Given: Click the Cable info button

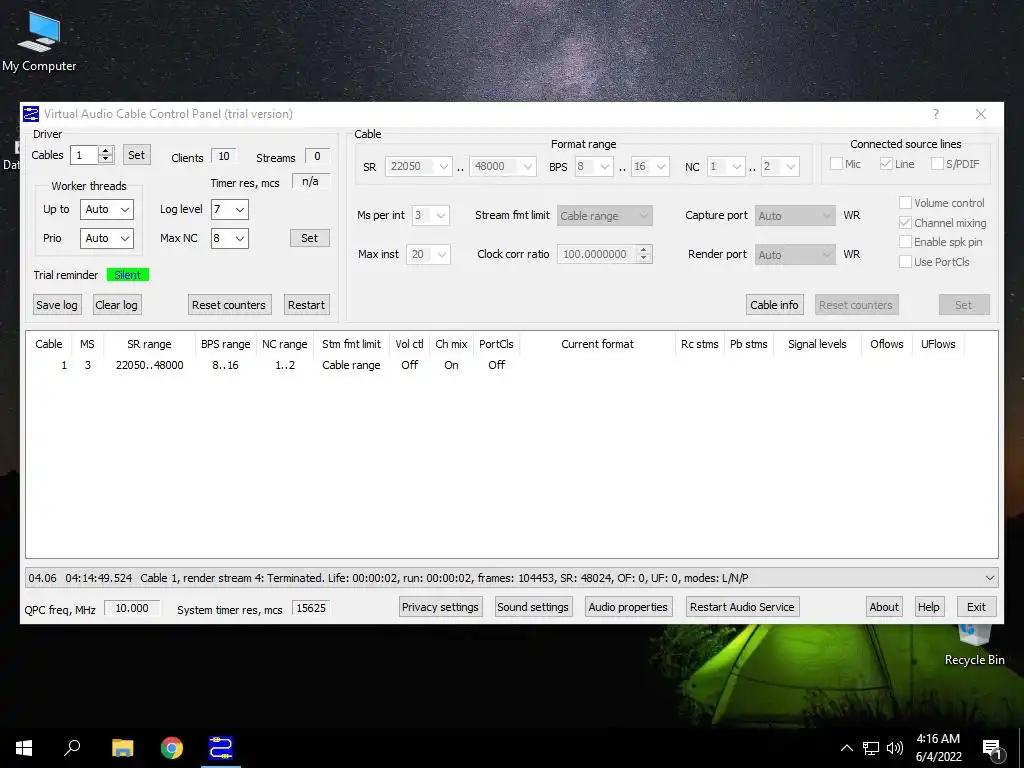Looking at the screenshot, I should (774, 305).
